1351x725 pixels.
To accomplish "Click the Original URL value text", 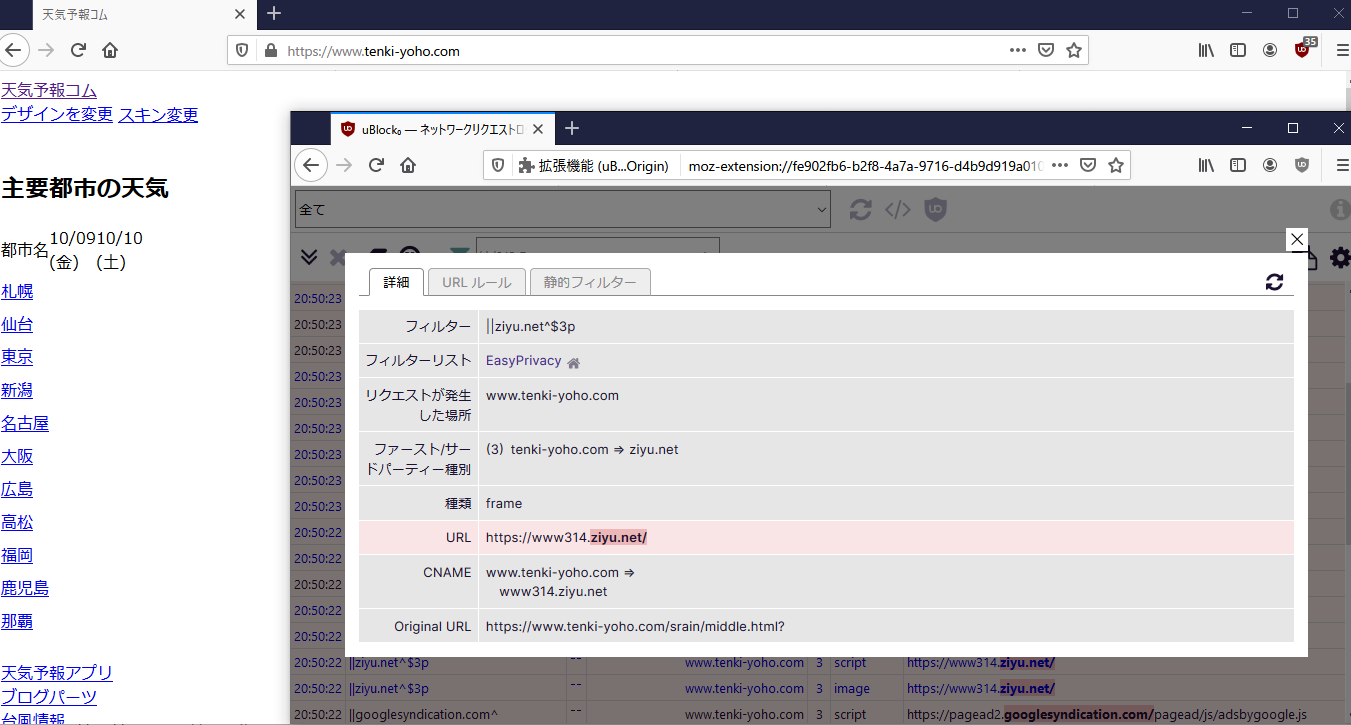I will (x=635, y=626).
